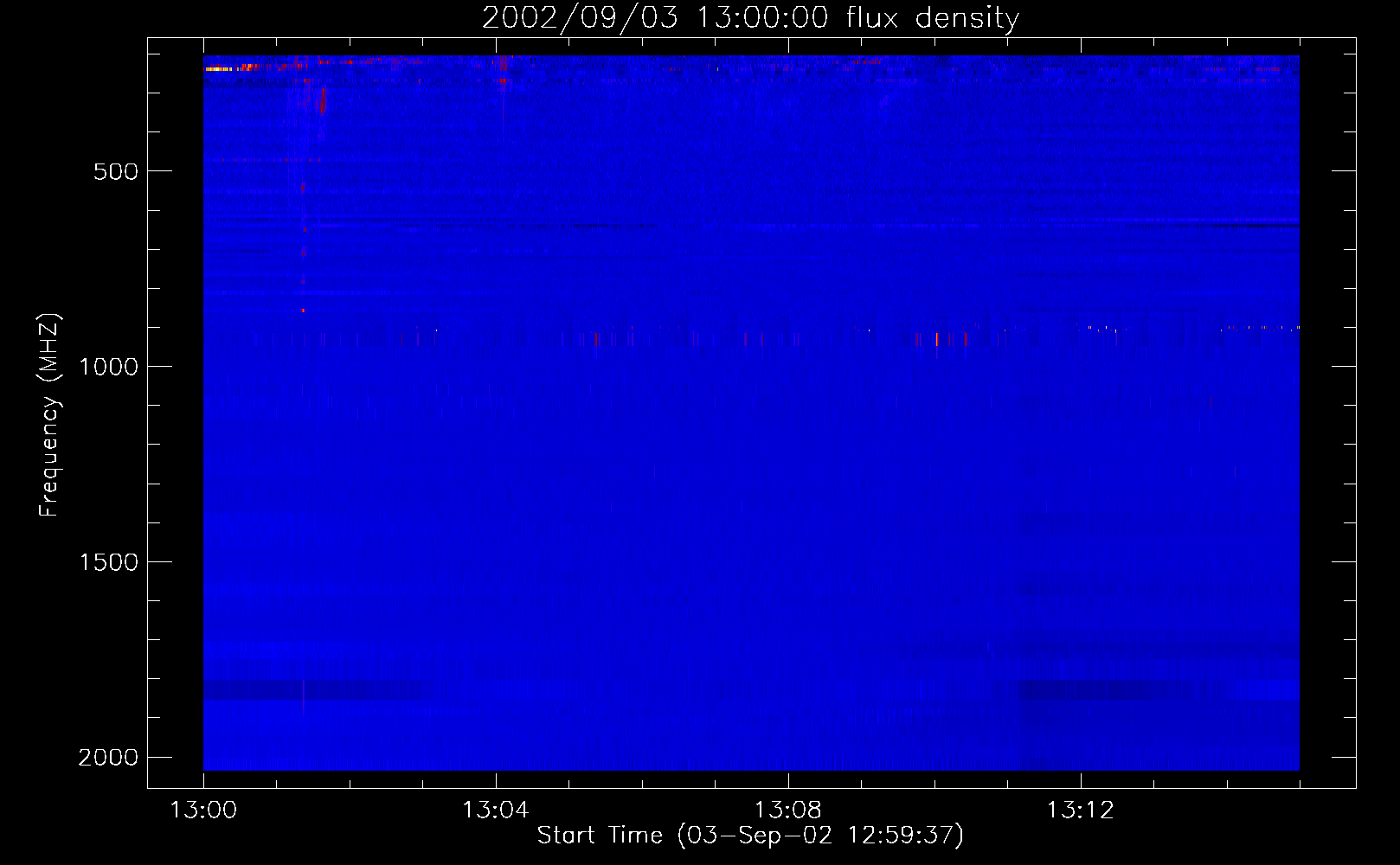This screenshot has width=1400, height=865.
Task: Select the 1500 frequency tick label
Action: coord(108,562)
